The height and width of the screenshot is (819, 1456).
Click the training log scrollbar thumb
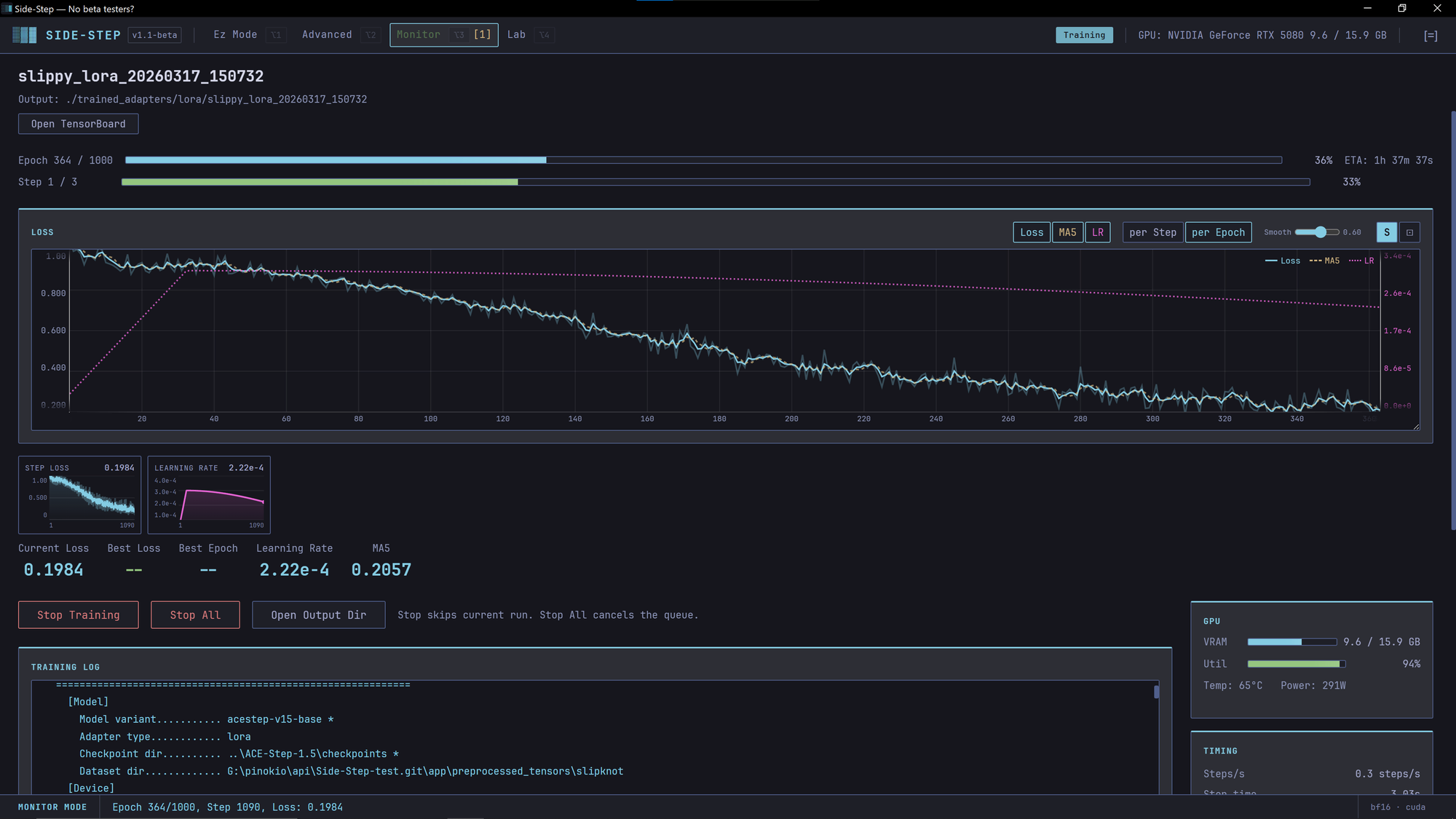click(1156, 692)
